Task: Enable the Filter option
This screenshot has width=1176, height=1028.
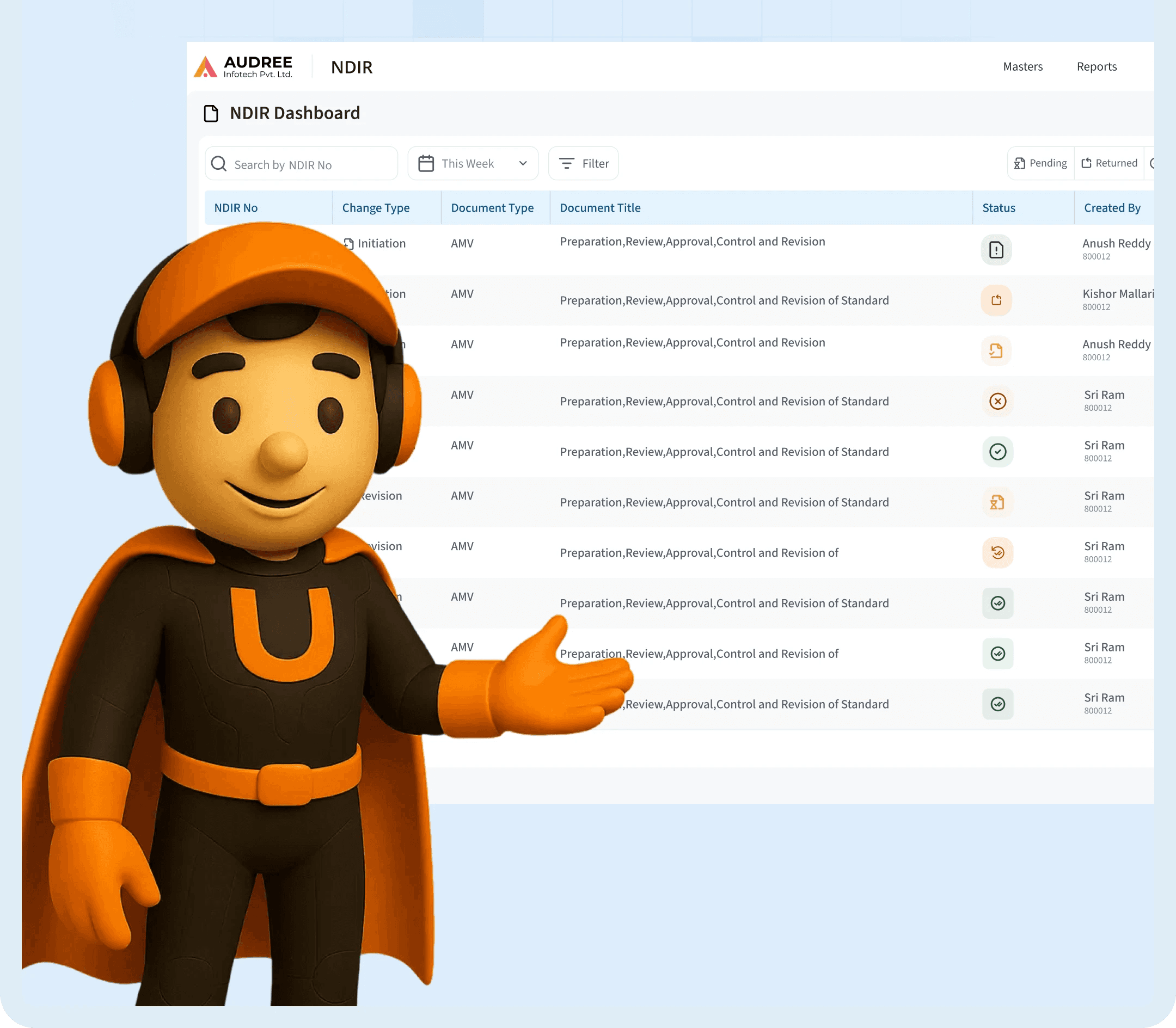Action: pyautogui.click(x=583, y=163)
